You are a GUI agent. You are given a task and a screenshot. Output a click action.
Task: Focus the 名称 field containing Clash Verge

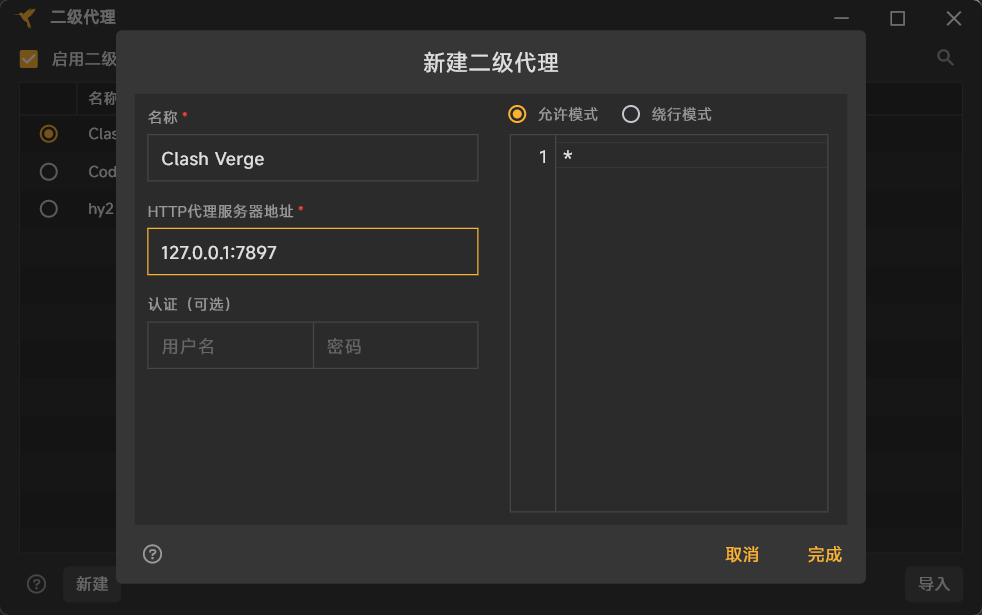click(x=313, y=158)
